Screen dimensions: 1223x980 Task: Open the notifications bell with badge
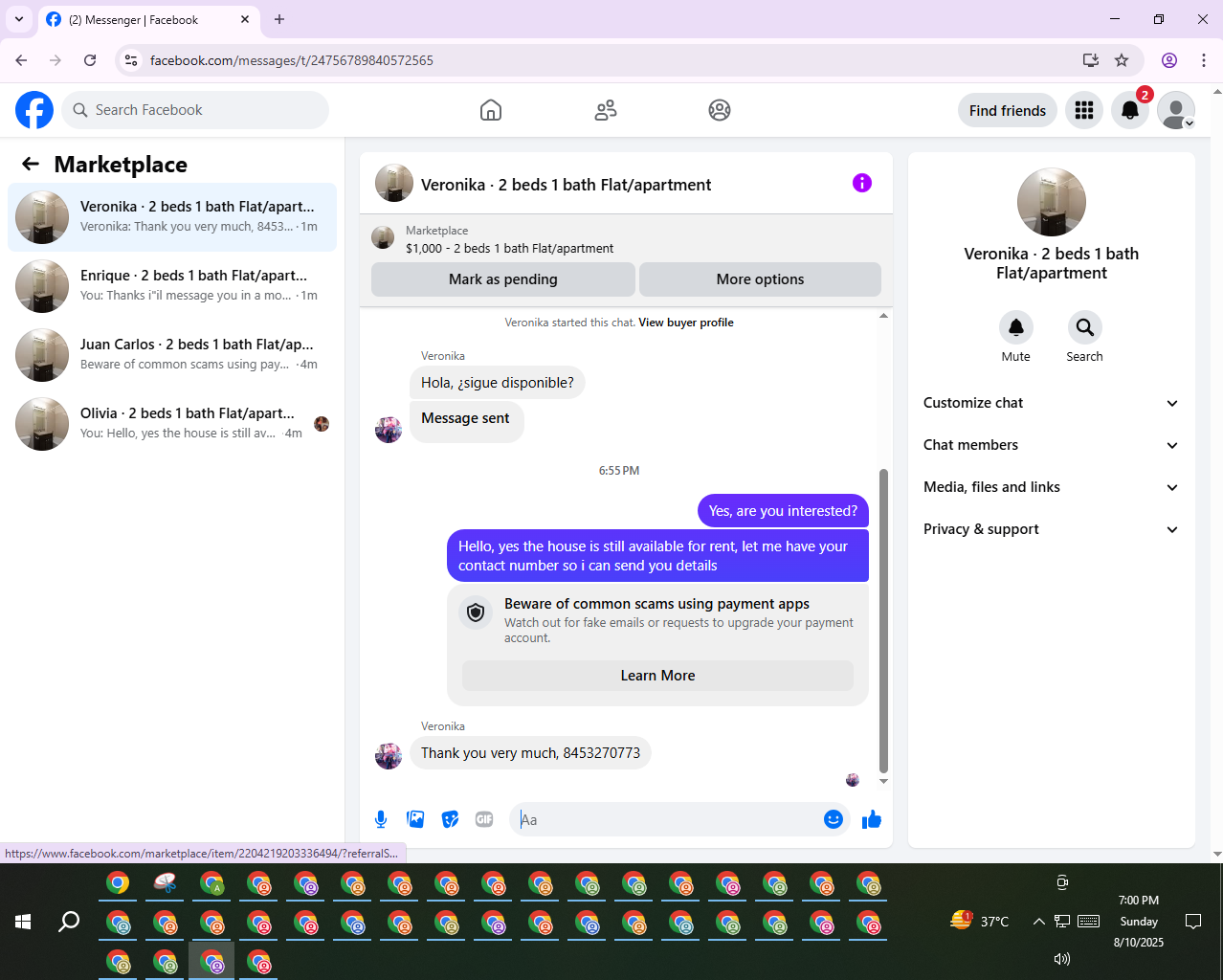pyautogui.click(x=1130, y=110)
